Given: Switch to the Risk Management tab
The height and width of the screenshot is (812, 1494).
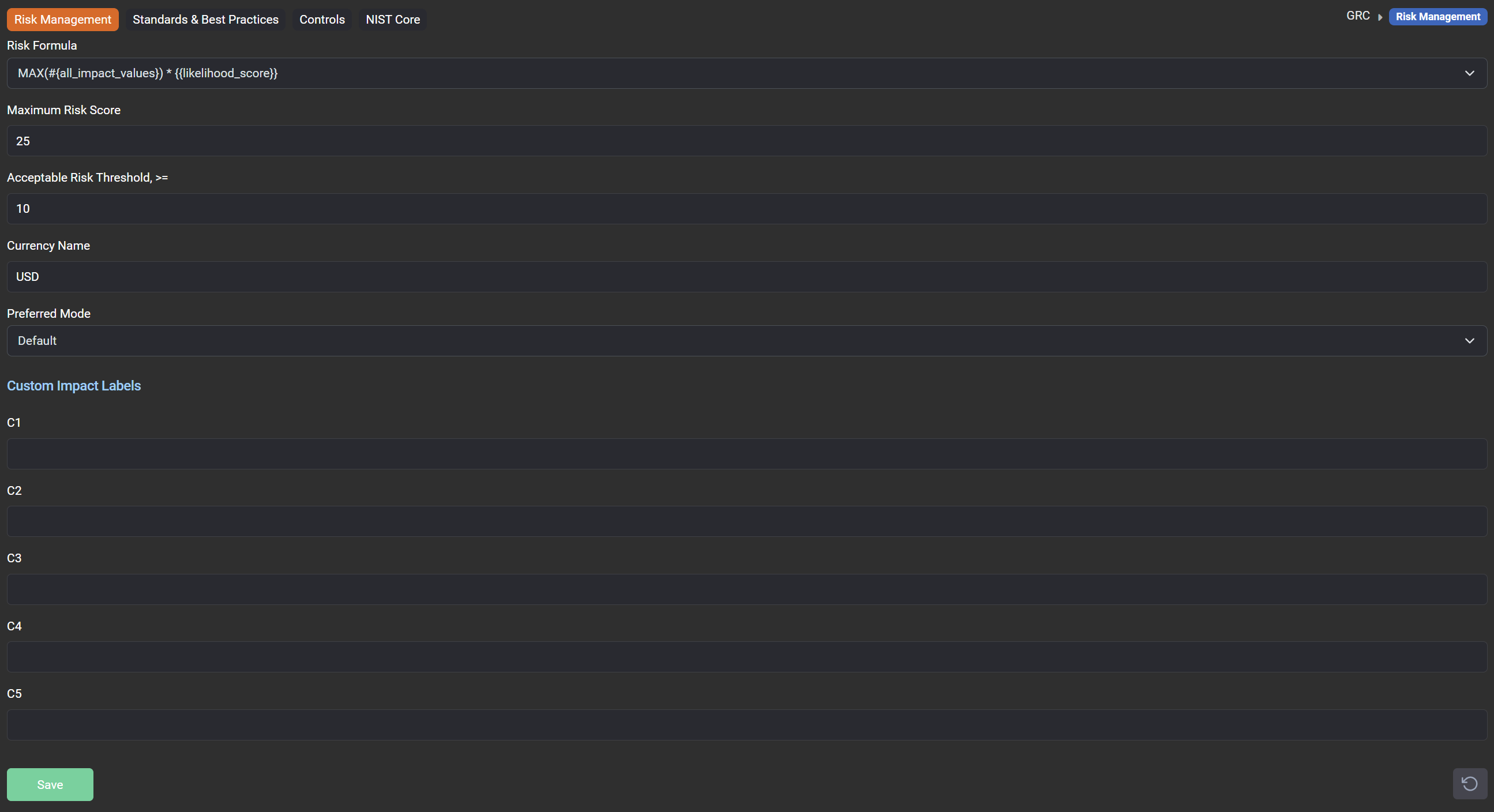Looking at the screenshot, I should [x=63, y=20].
